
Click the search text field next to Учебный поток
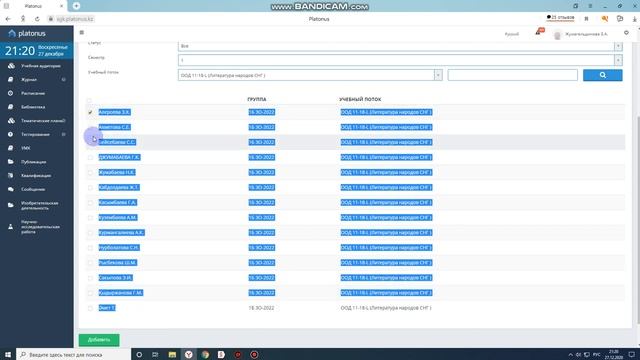512,75
